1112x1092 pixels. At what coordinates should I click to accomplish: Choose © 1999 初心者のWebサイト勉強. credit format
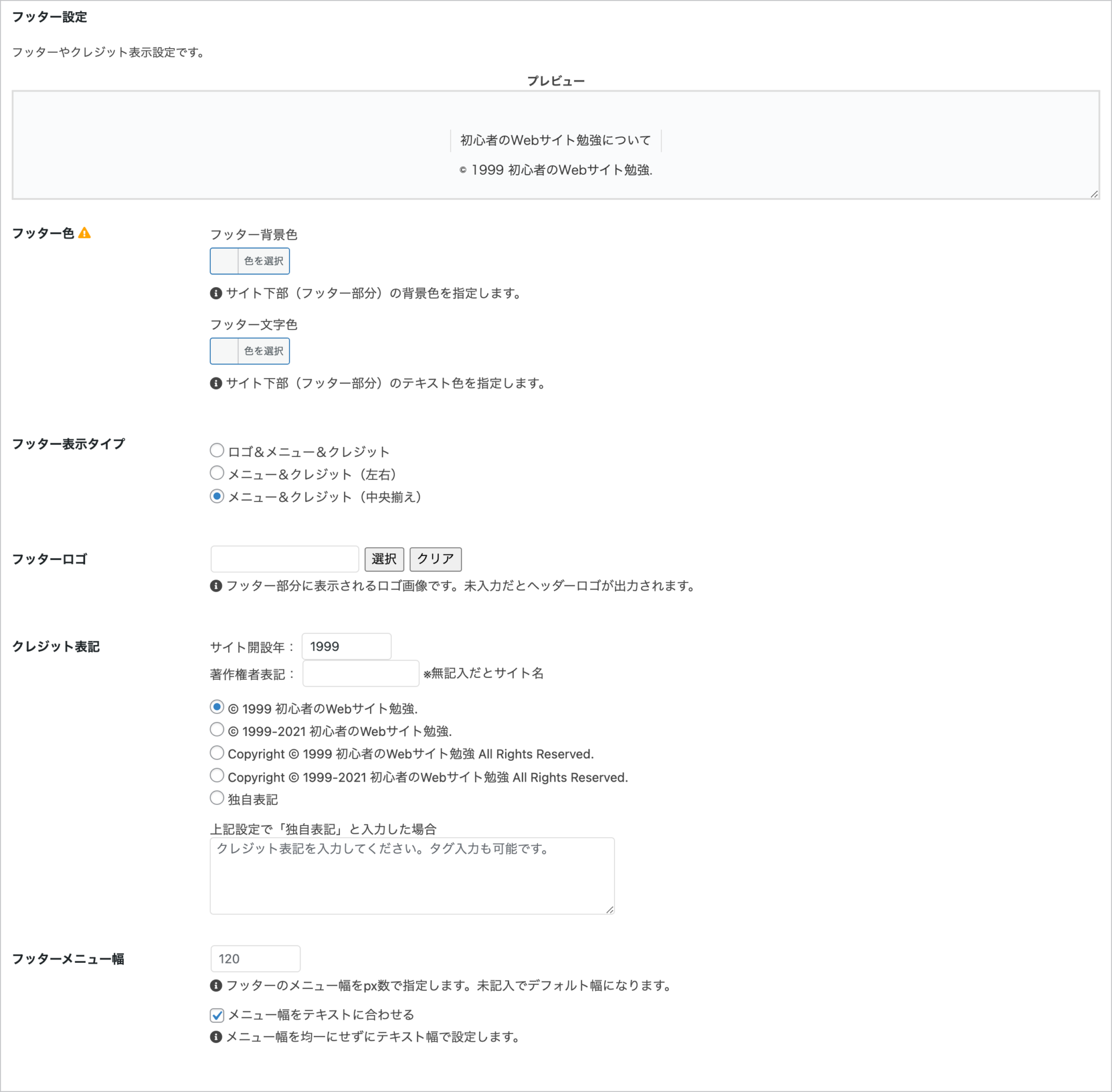pos(217,707)
